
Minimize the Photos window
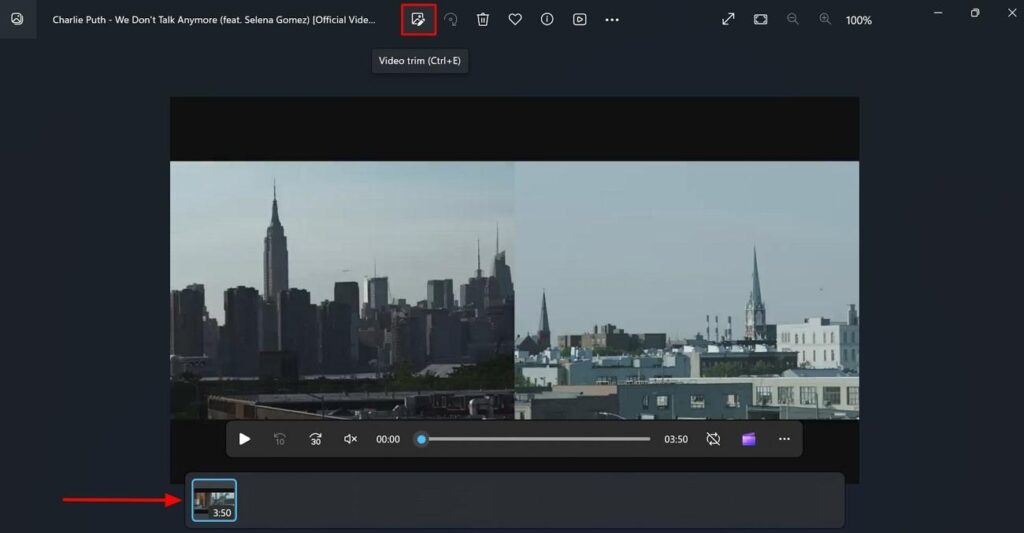938,13
